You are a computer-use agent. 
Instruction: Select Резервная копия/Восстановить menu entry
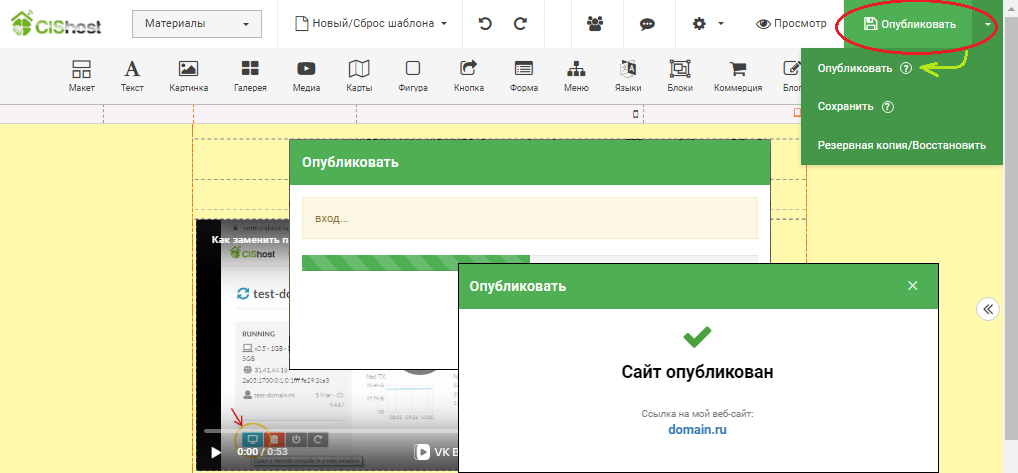[x=901, y=145]
